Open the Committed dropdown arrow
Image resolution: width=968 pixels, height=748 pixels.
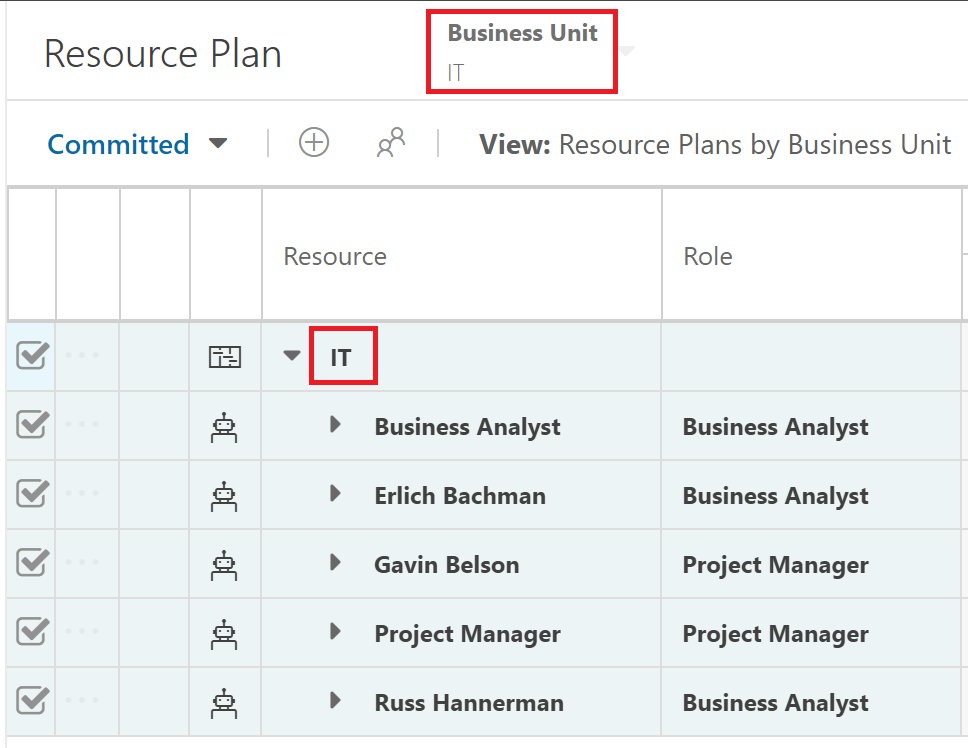pyautogui.click(x=218, y=143)
